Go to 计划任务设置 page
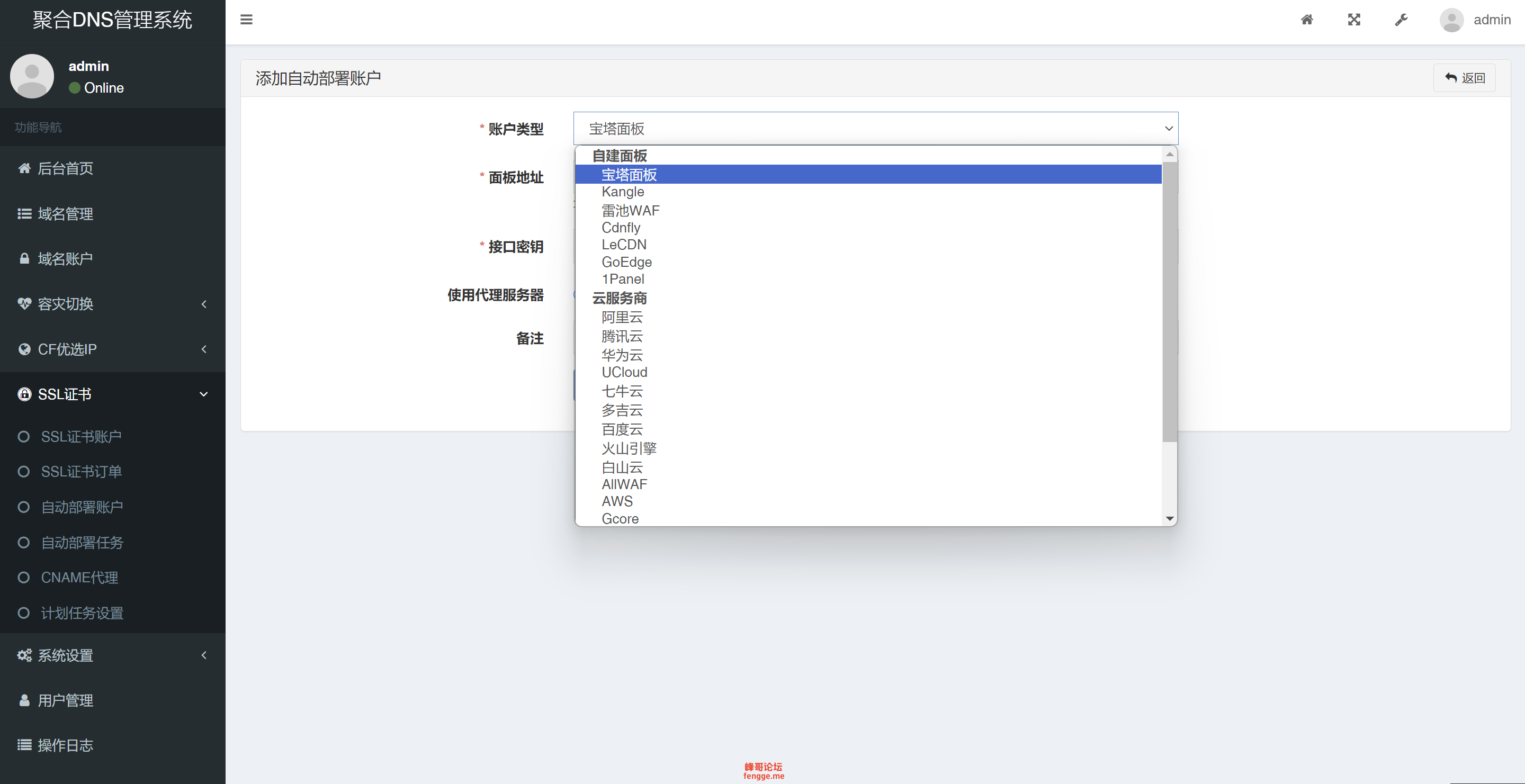 (112, 613)
